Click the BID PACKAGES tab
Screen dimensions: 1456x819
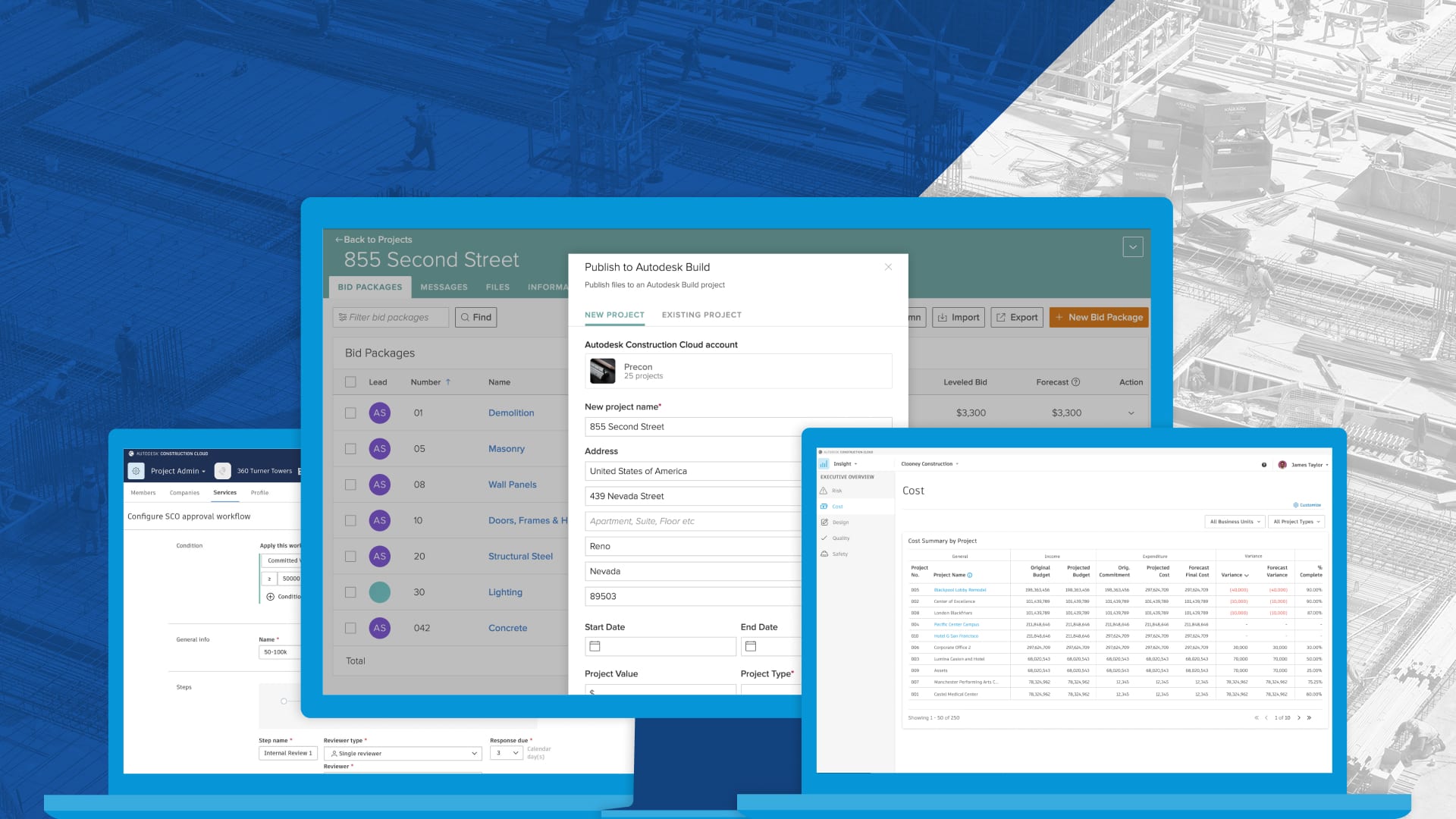tap(370, 287)
